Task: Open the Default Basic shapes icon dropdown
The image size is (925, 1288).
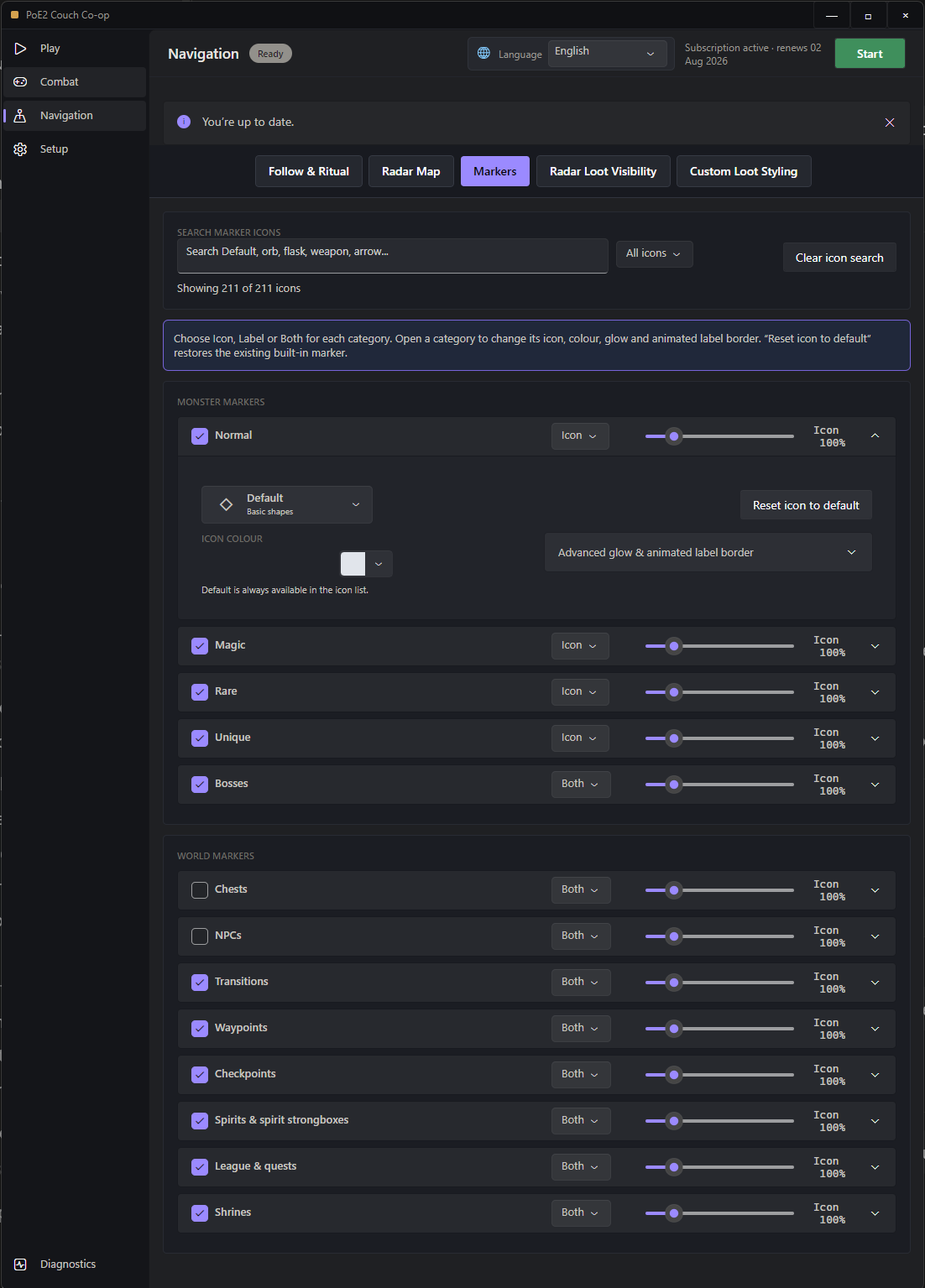Action: click(287, 504)
